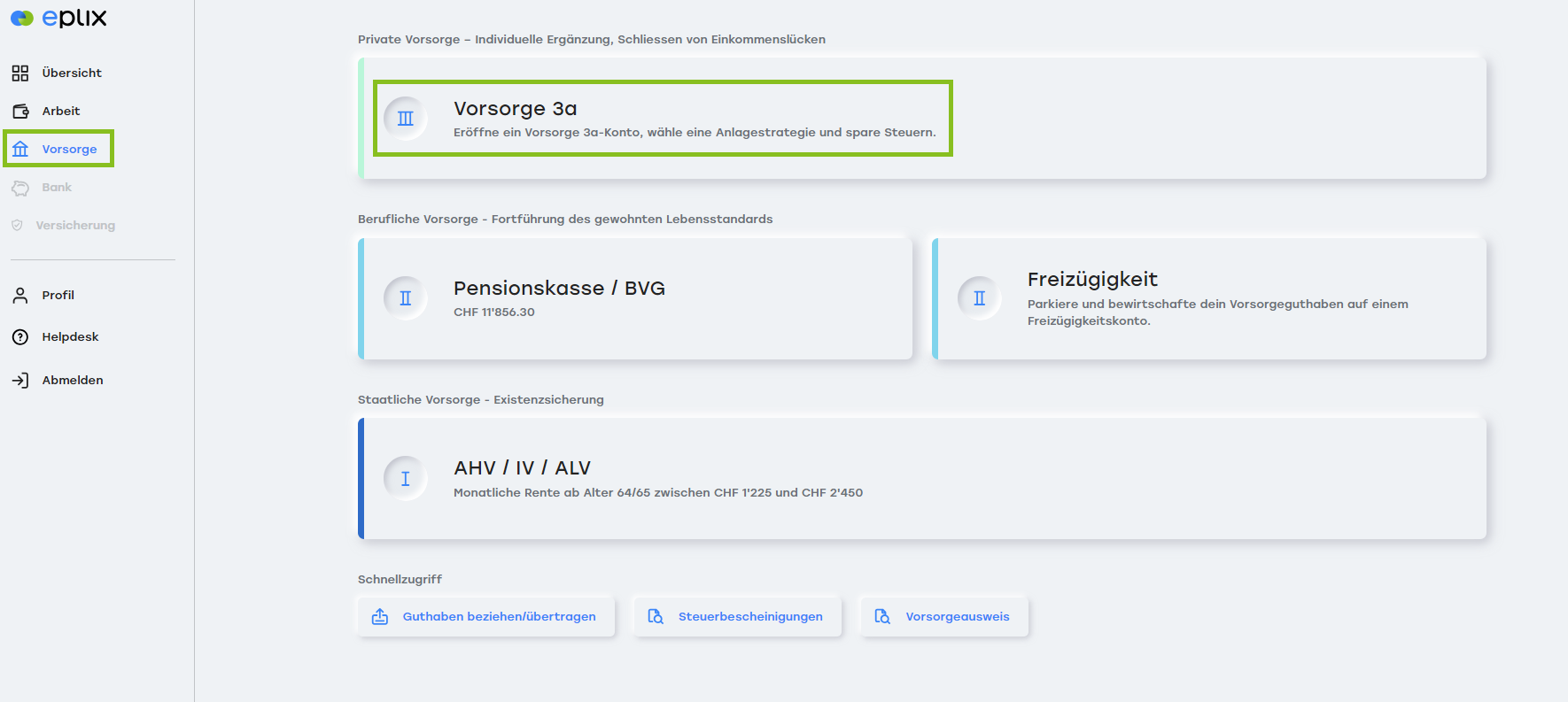Click the eplix logo
The width and height of the screenshot is (1568, 702).
58,18
